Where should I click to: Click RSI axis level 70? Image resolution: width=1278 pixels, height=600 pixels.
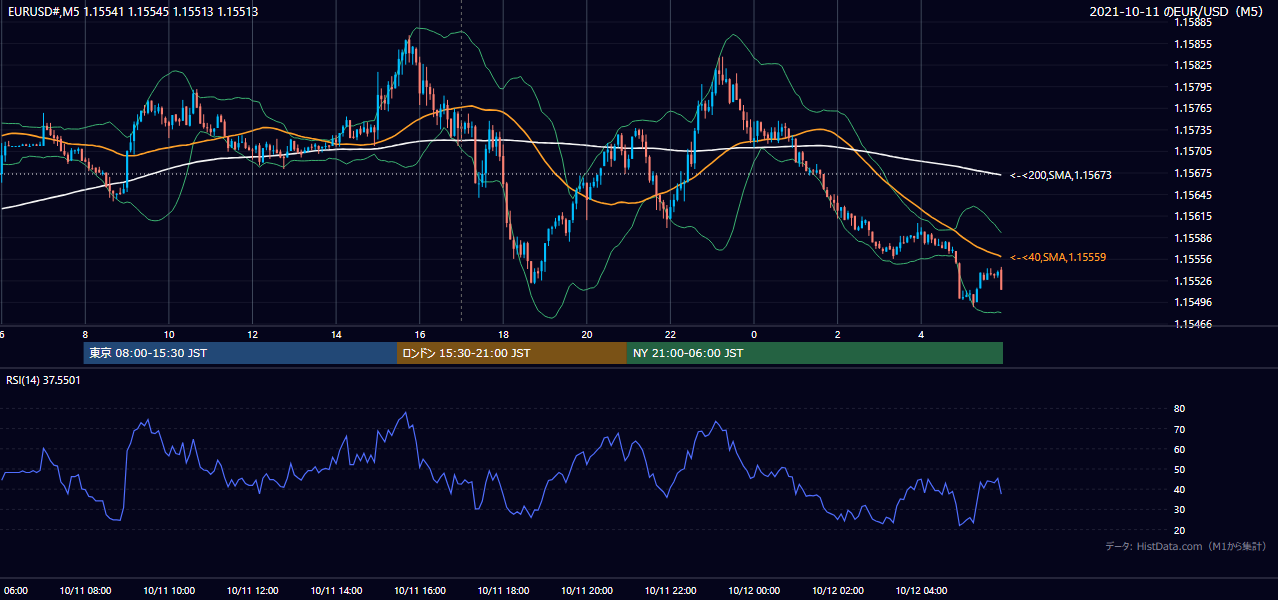(x=1179, y=429)
